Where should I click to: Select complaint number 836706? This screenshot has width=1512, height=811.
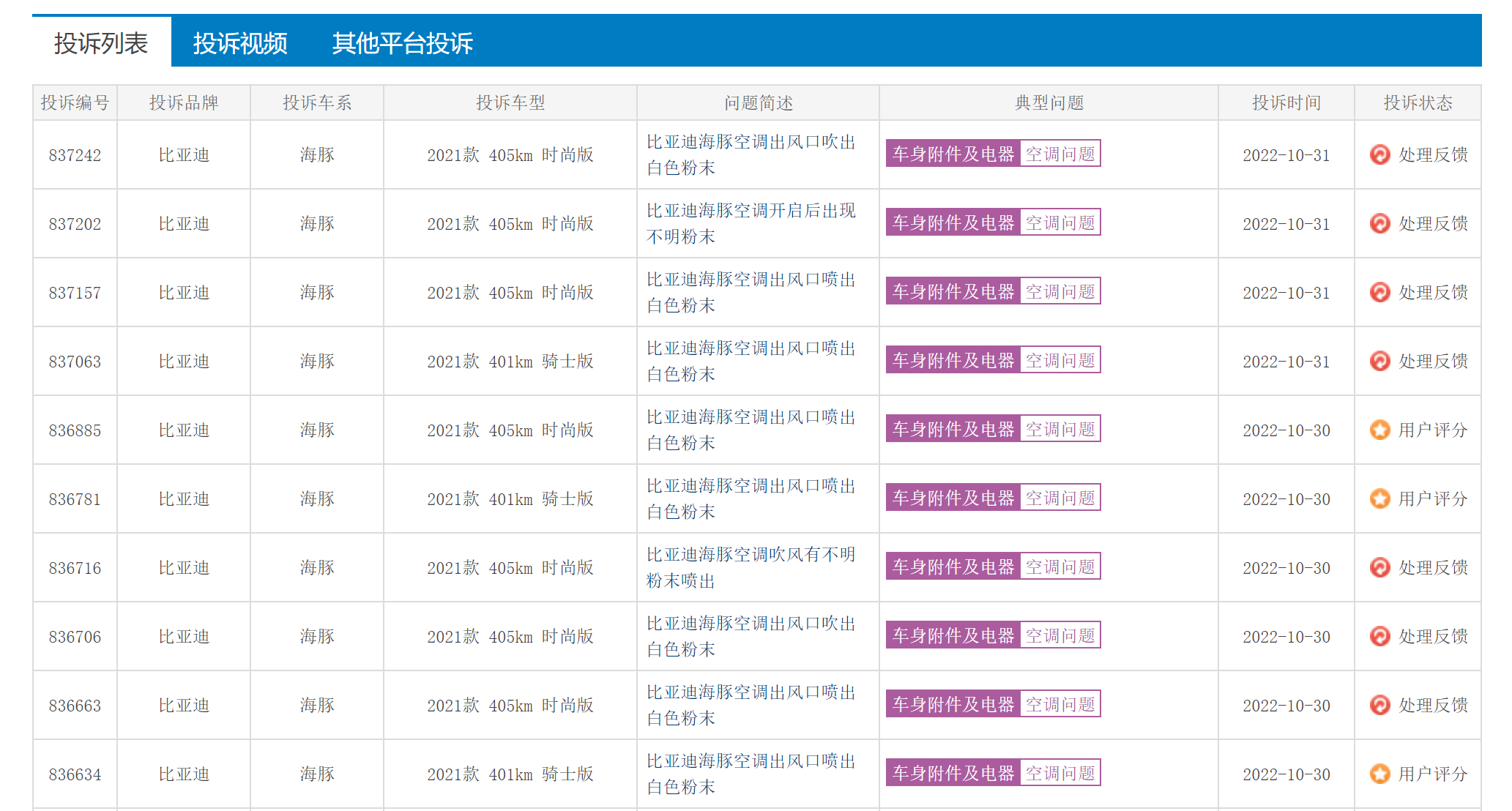pyautogui.click(x=75, y=637)
